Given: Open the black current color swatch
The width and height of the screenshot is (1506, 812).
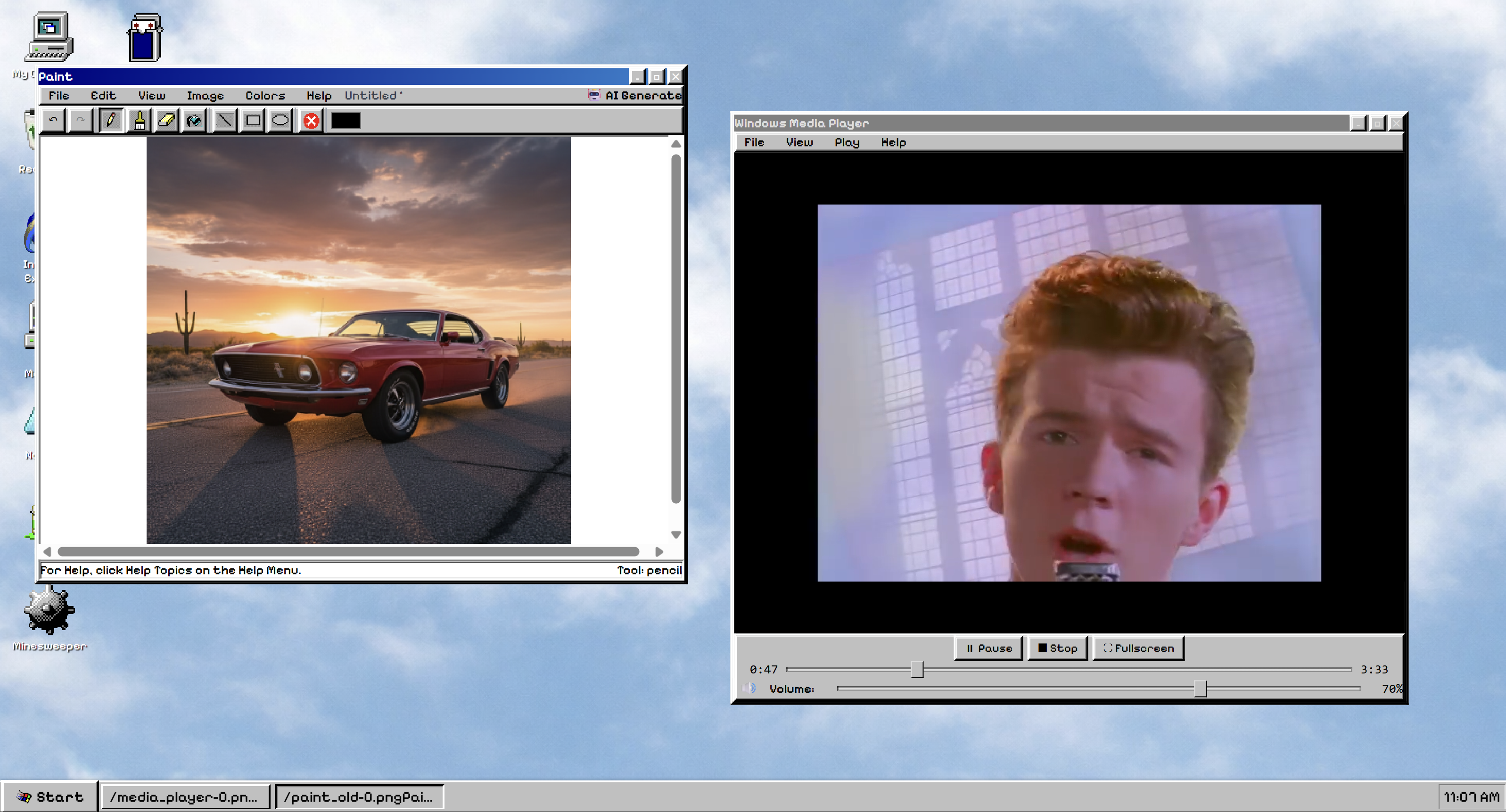Looking at the screenshot, I should 346,121.
